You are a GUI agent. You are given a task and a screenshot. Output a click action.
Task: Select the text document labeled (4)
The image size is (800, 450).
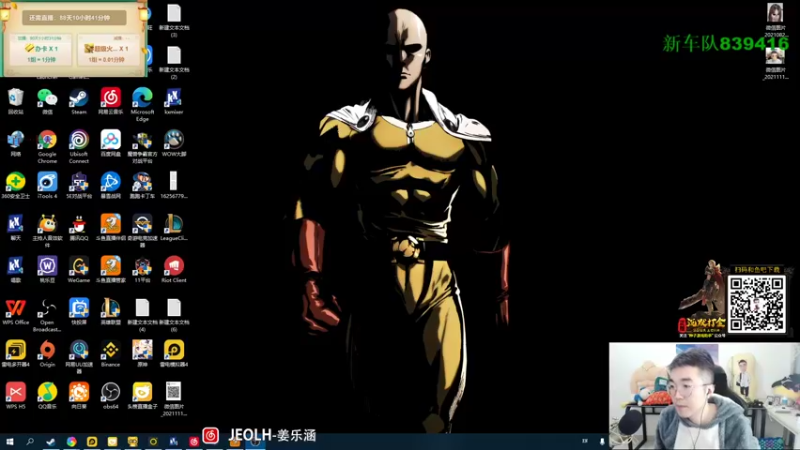142,315
